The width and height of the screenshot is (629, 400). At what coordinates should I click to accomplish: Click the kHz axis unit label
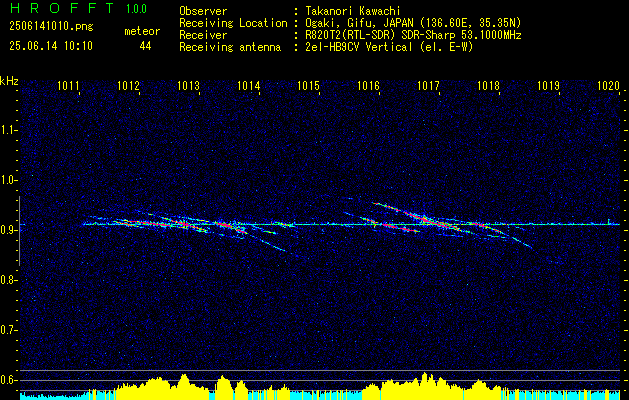9,81
